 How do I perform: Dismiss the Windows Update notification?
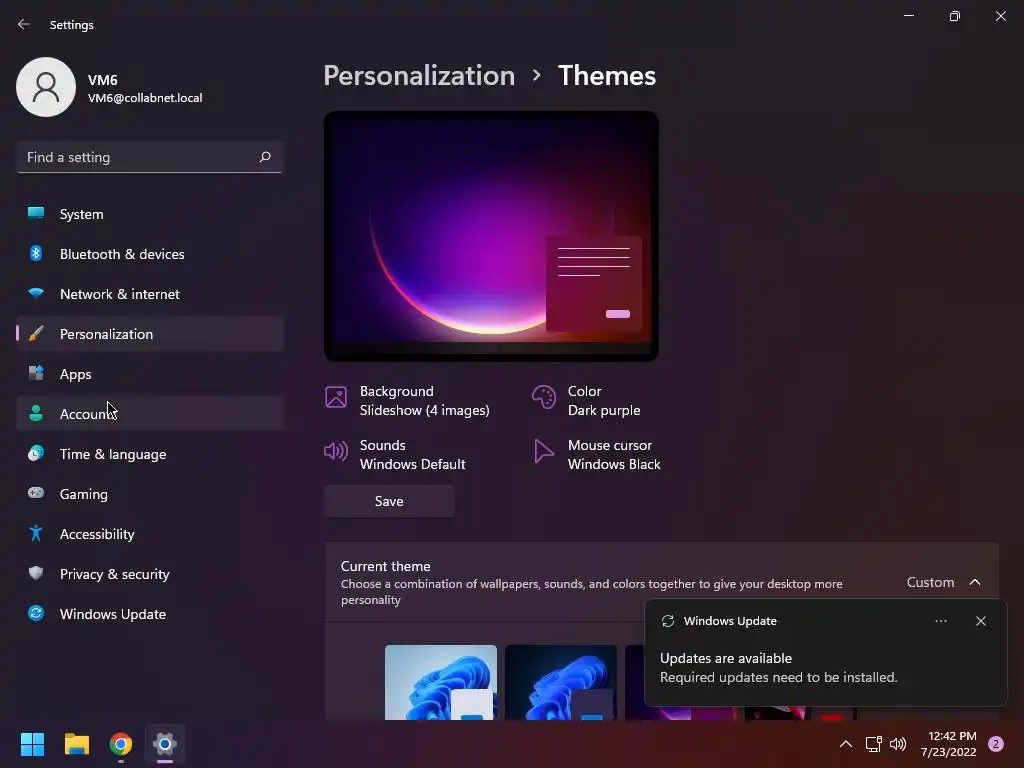click(x=980, y=621)
